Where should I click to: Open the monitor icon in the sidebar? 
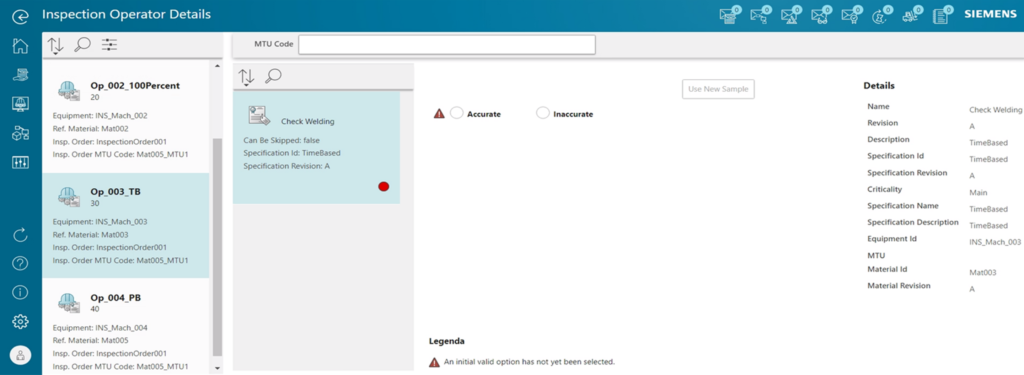(20, 104)
